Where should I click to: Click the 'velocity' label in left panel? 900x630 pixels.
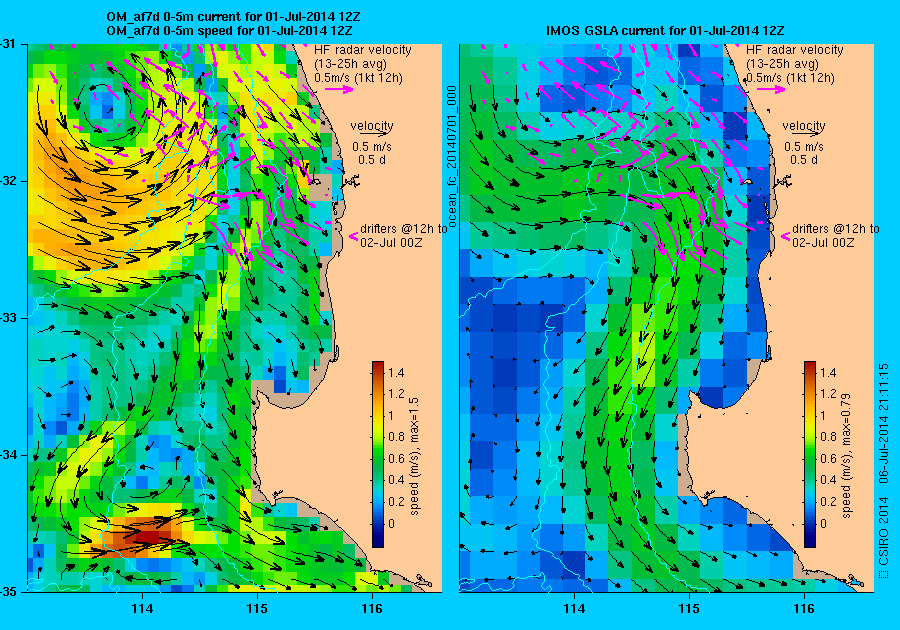pyautogui.click(x=372, y=125)
